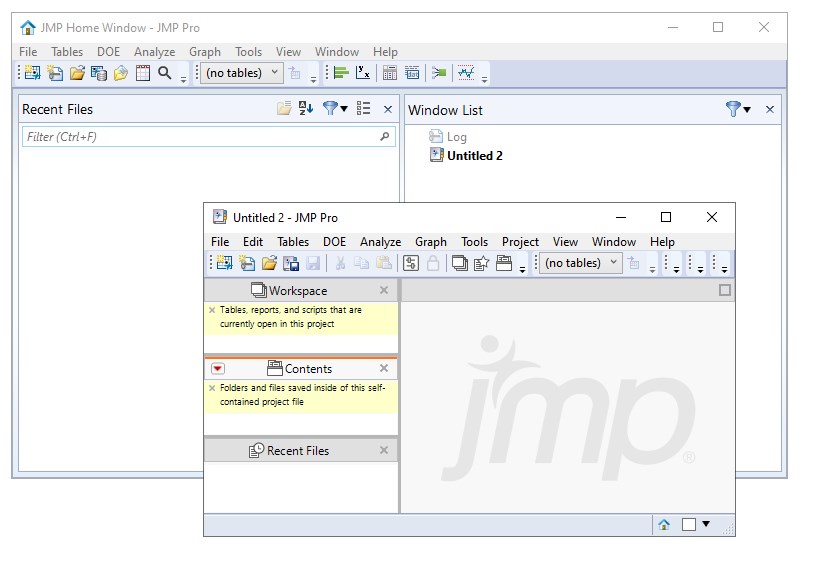The width and height of the screenshot is (832, 564).
Task: Click the project settings sliders icon in Untitled 2
Action: tap(411, 263)
